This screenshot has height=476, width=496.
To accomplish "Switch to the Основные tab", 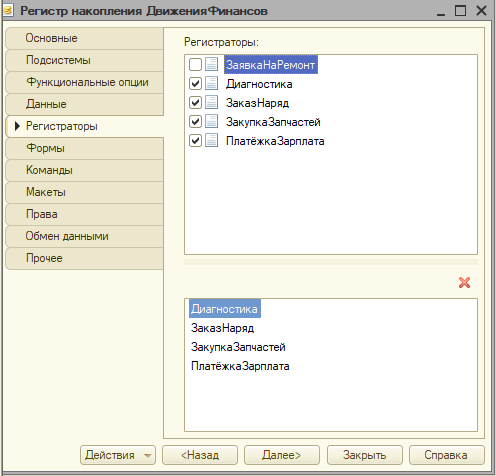I will pos(85,38).
